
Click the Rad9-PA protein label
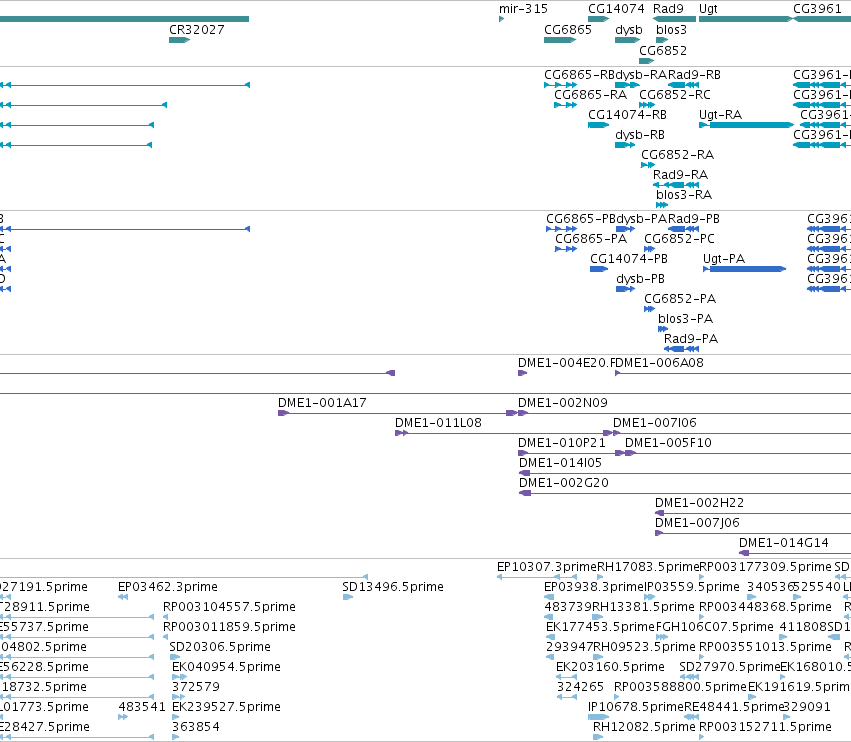[x=691, y=339]
